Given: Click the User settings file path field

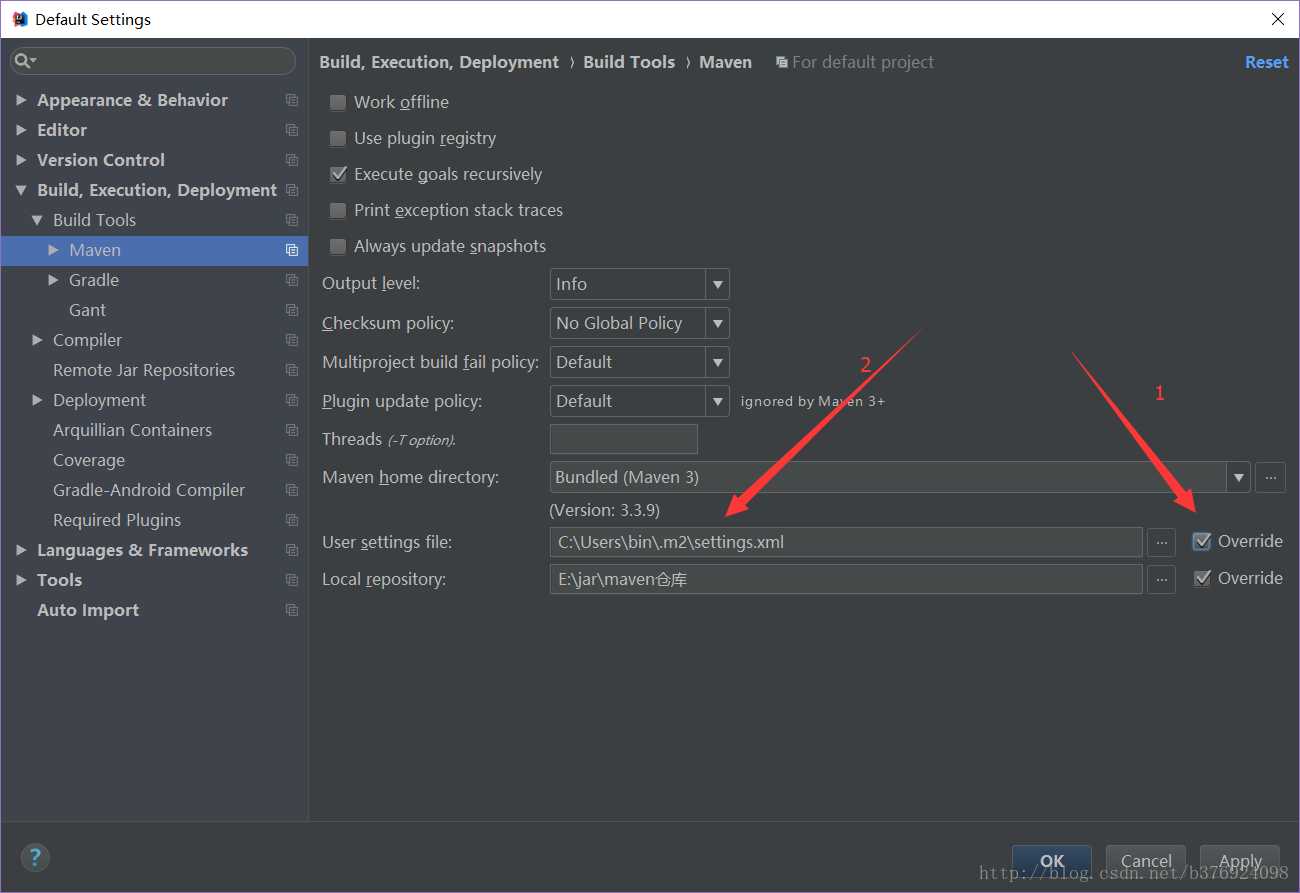Looking at the screenshot, I should pyautogui.click(x=846, y=542).
